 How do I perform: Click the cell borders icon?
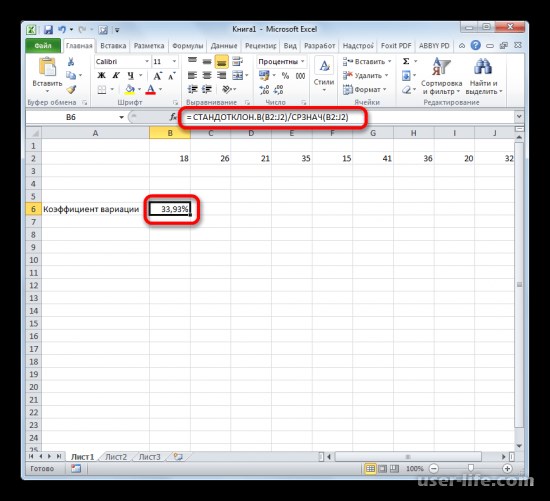pos(102,90)
